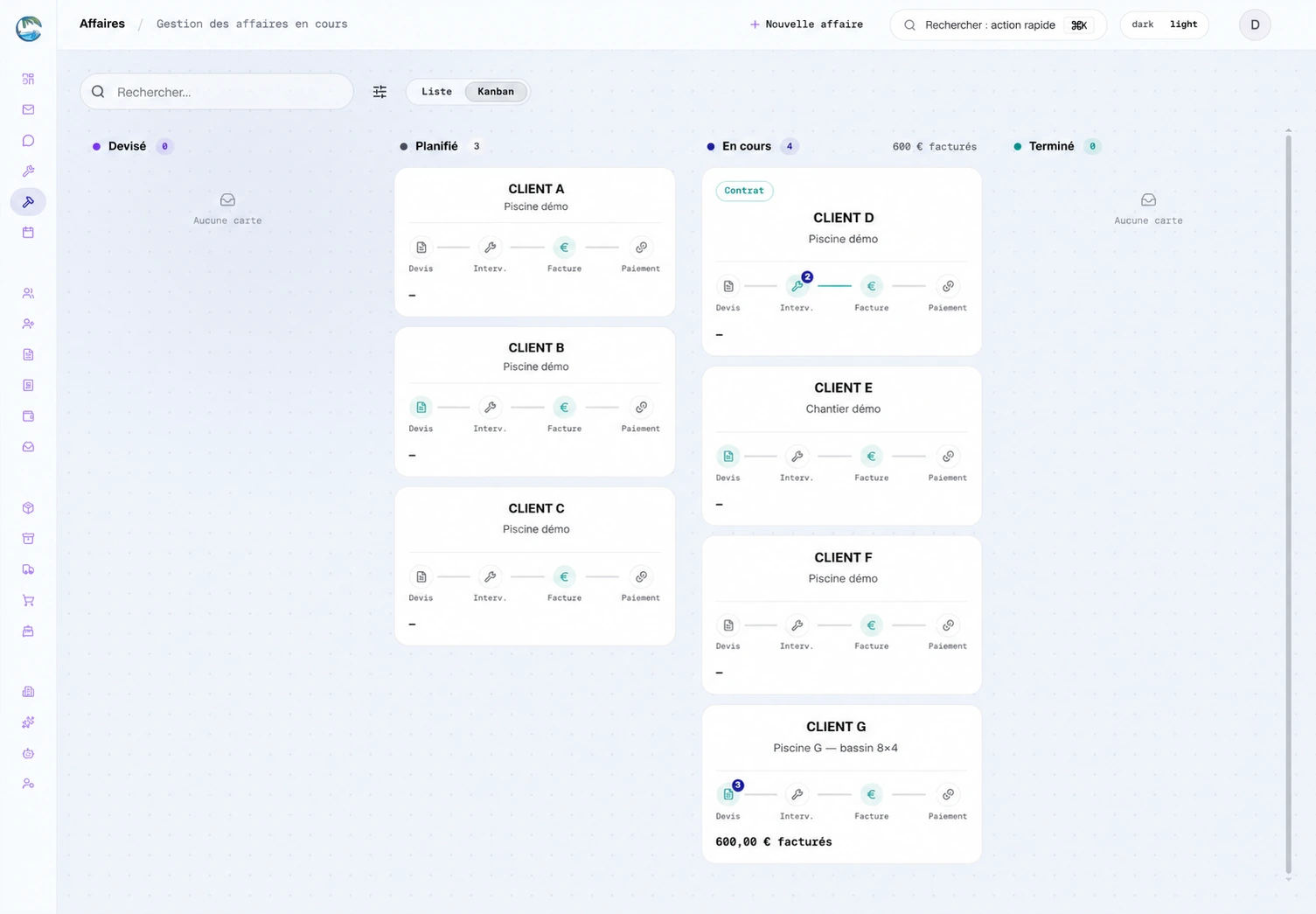Focus the Rechercher search field
The height and width of the screenshot is (914, 1316).
tap(217, 92)
